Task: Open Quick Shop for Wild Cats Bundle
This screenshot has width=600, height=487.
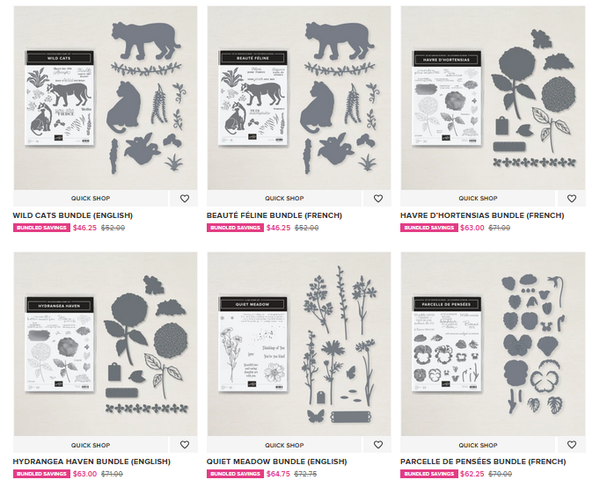Action: [90, 199]
